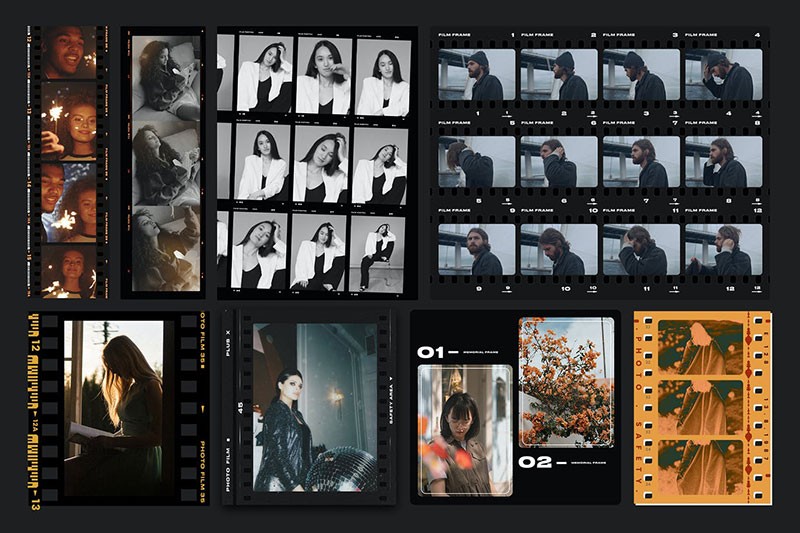Select film frame 8 thumbnail

click(x=723, y=162)
